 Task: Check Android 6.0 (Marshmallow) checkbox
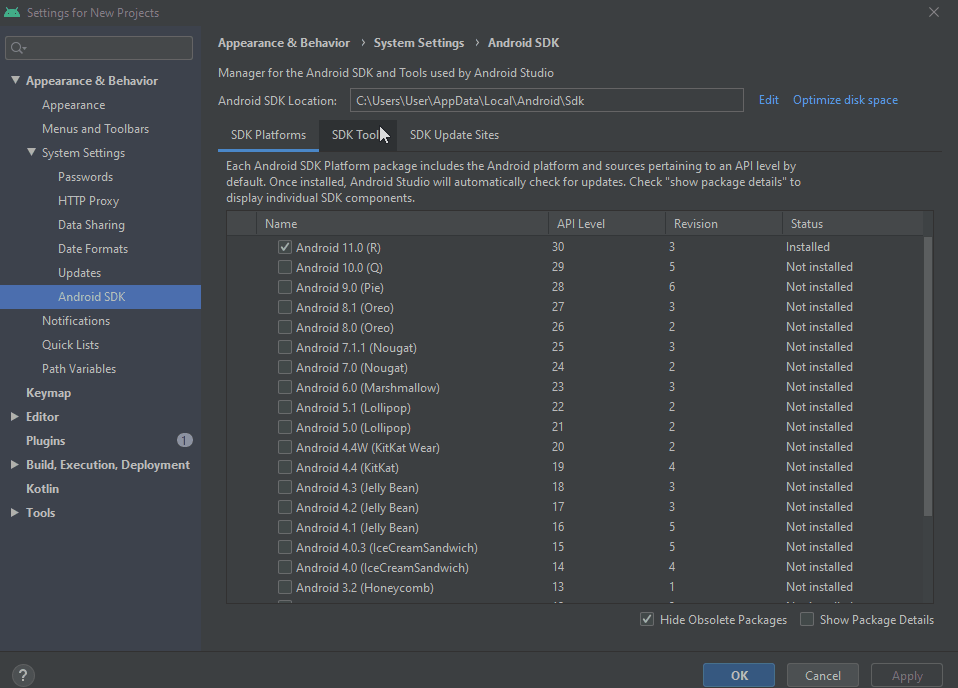click(x=285, y=387)
